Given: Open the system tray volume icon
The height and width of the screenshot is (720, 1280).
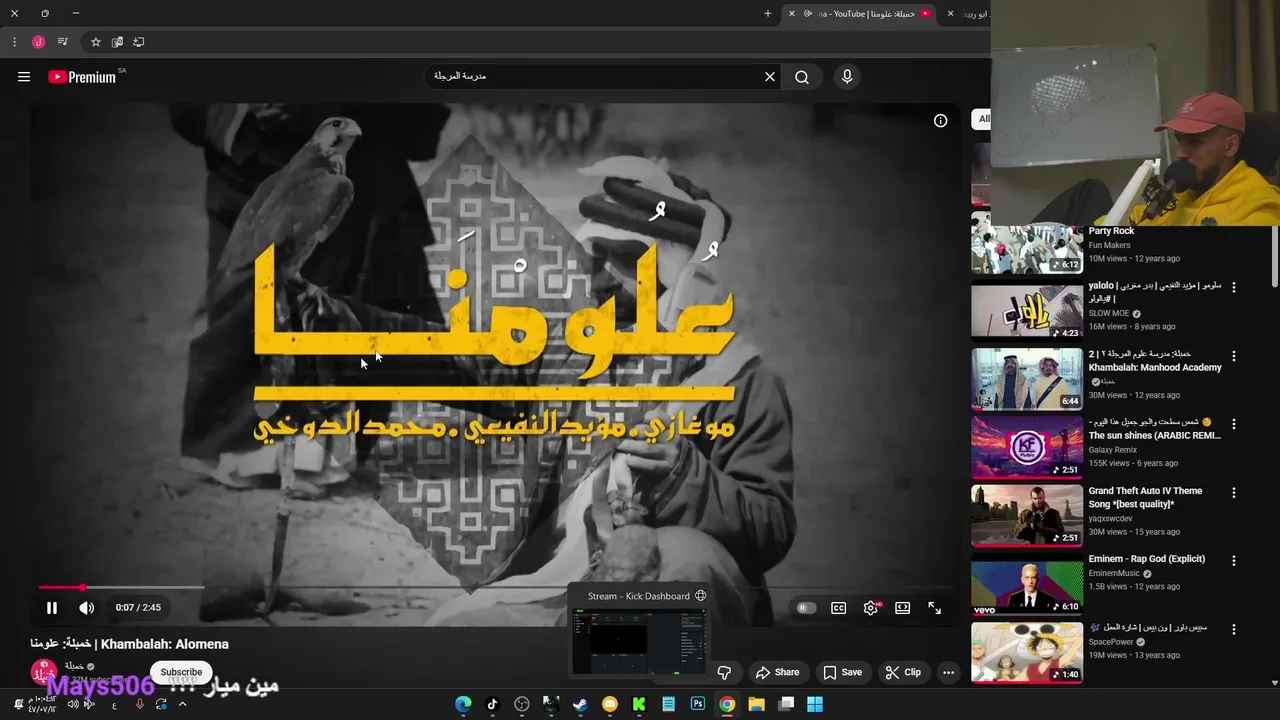Looking at the screenshot, I should (x=72, y=705).
